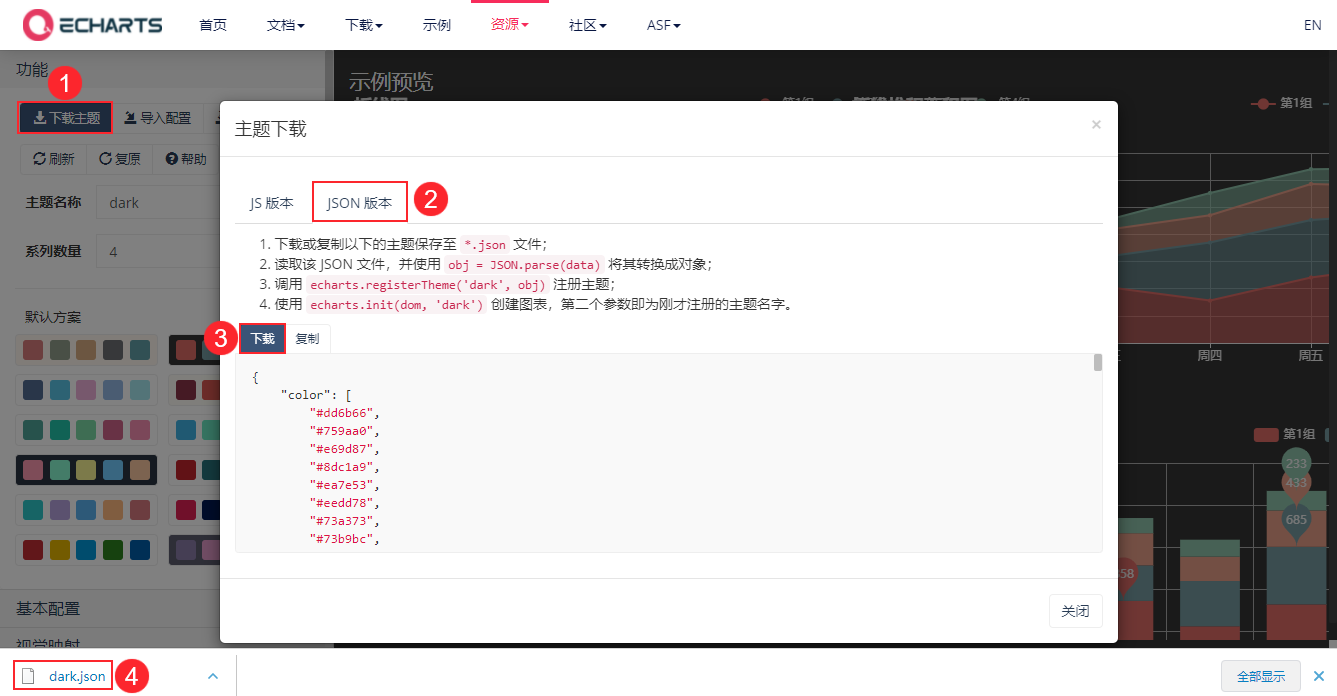Click the "#73b9bc" color code line
Viewport: 1337px width, 696px height.
click(346, 539)
